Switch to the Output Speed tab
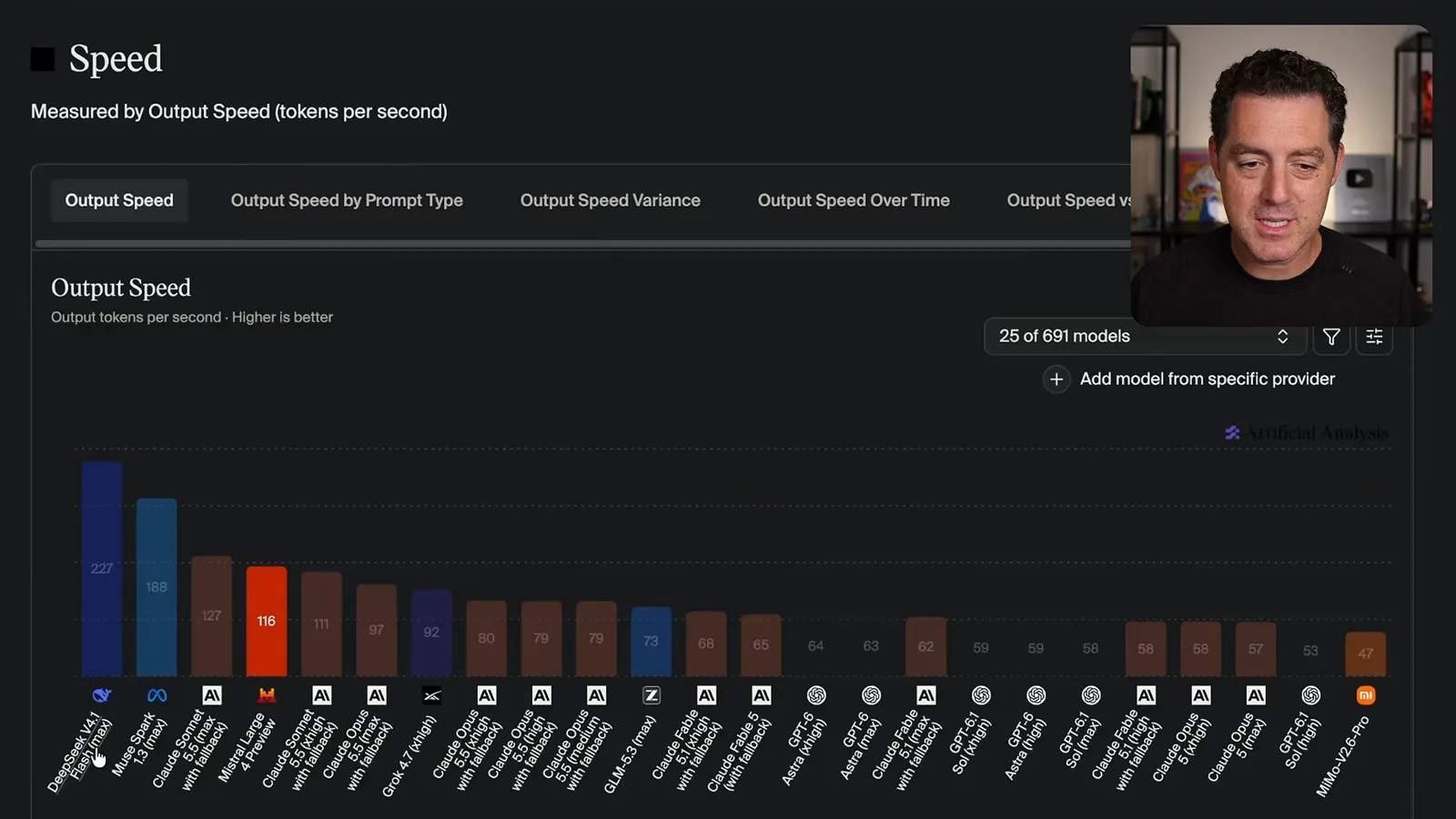 coord(119,200)
